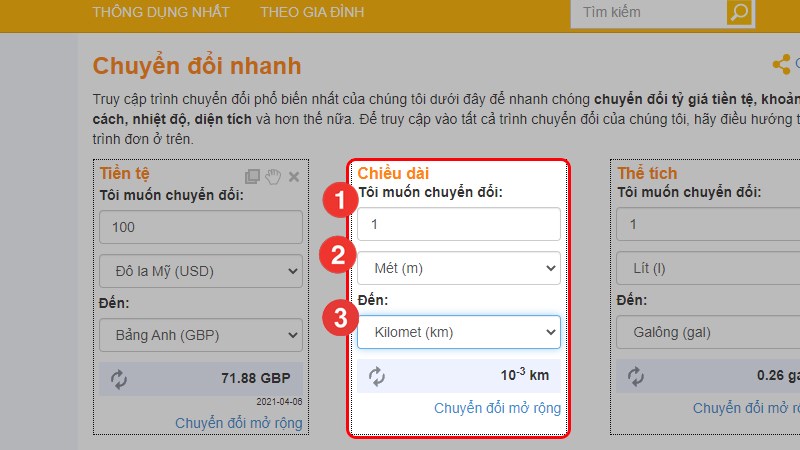The height and width of the screenshot is (450, 800).
Task: Click the share icon beside the page title
Action: coord(781,64)
